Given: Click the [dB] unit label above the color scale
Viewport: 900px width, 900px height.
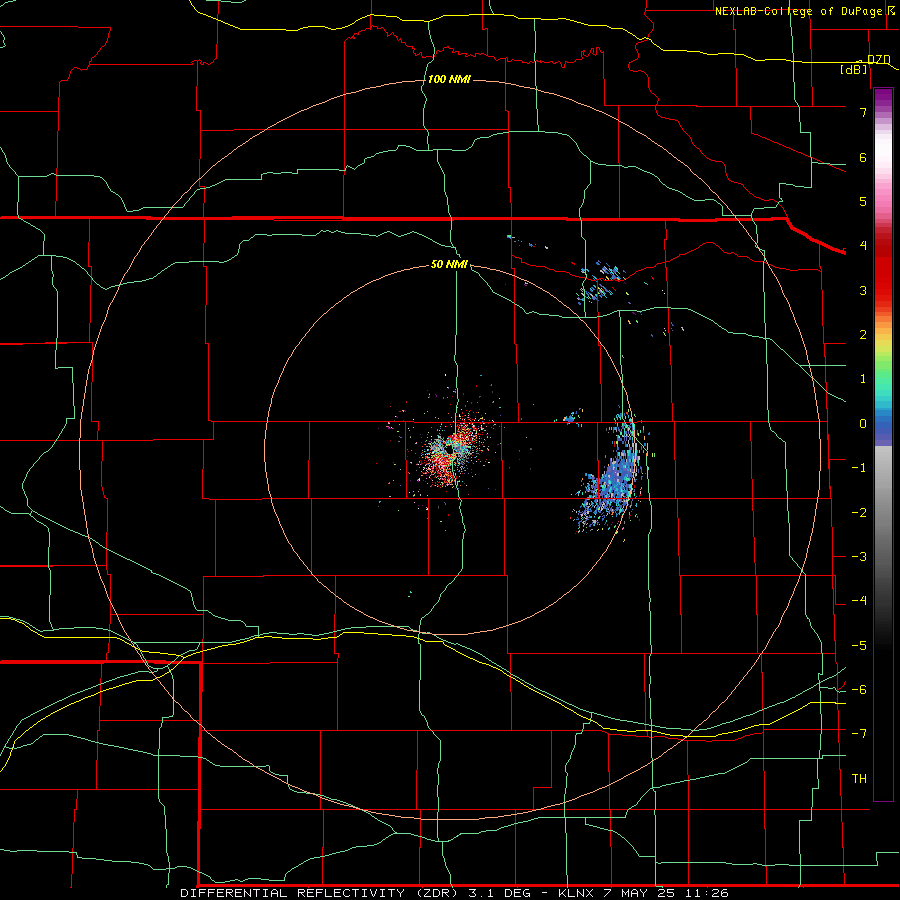Looking at the screenshot, I should (853, 69).
